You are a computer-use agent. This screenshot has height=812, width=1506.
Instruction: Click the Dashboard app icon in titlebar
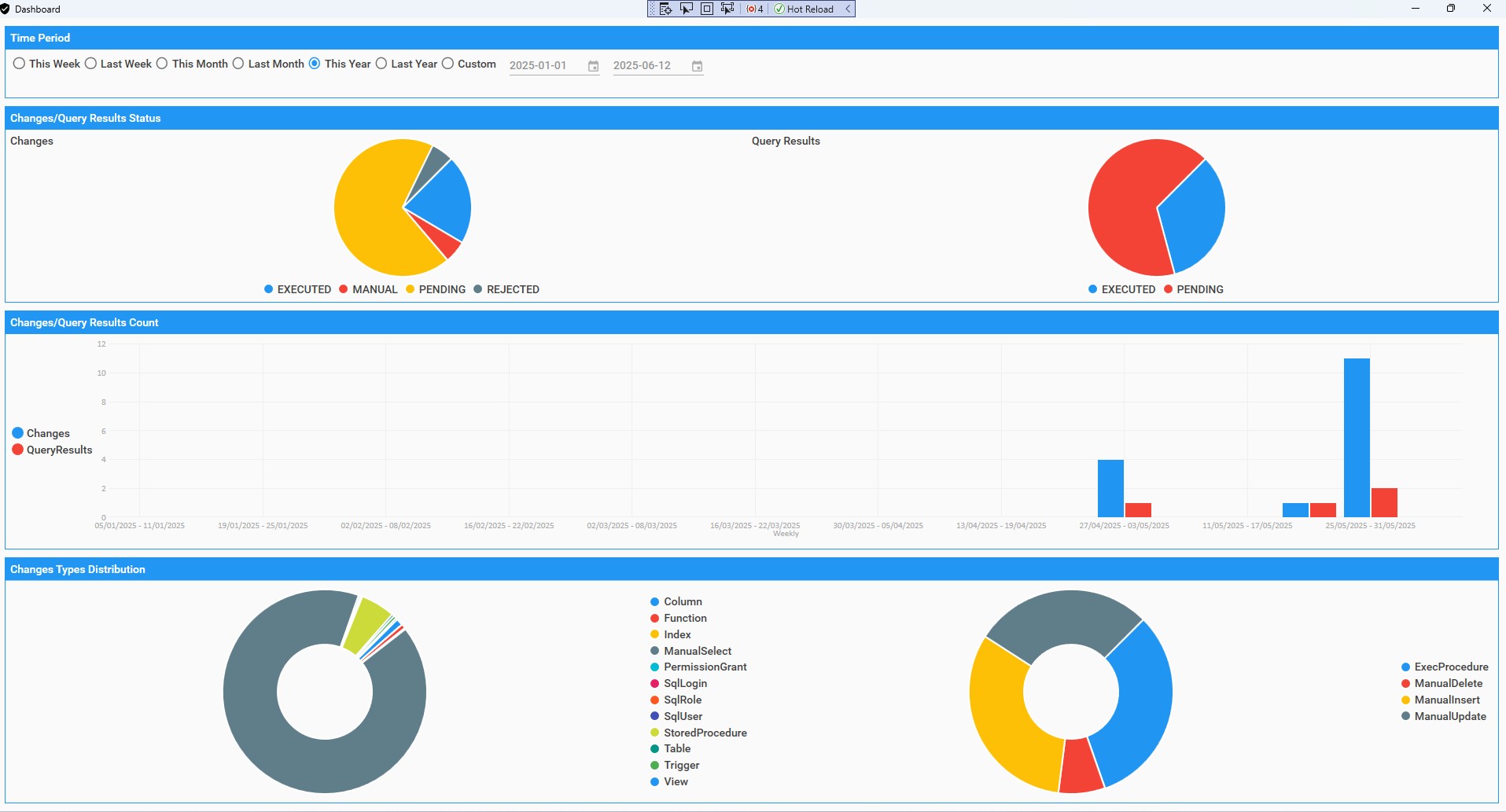point(6,9)
